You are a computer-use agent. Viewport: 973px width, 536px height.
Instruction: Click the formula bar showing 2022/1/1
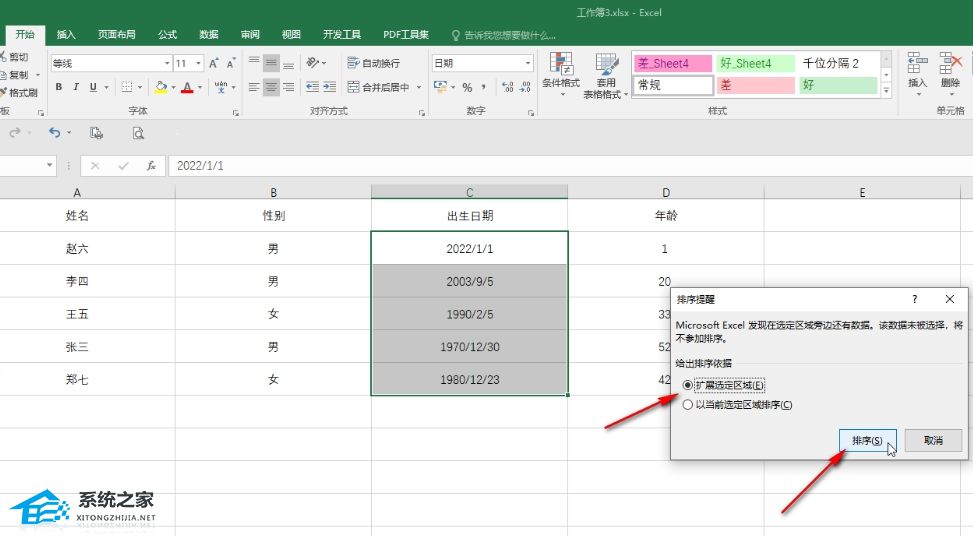click(570, 166)
